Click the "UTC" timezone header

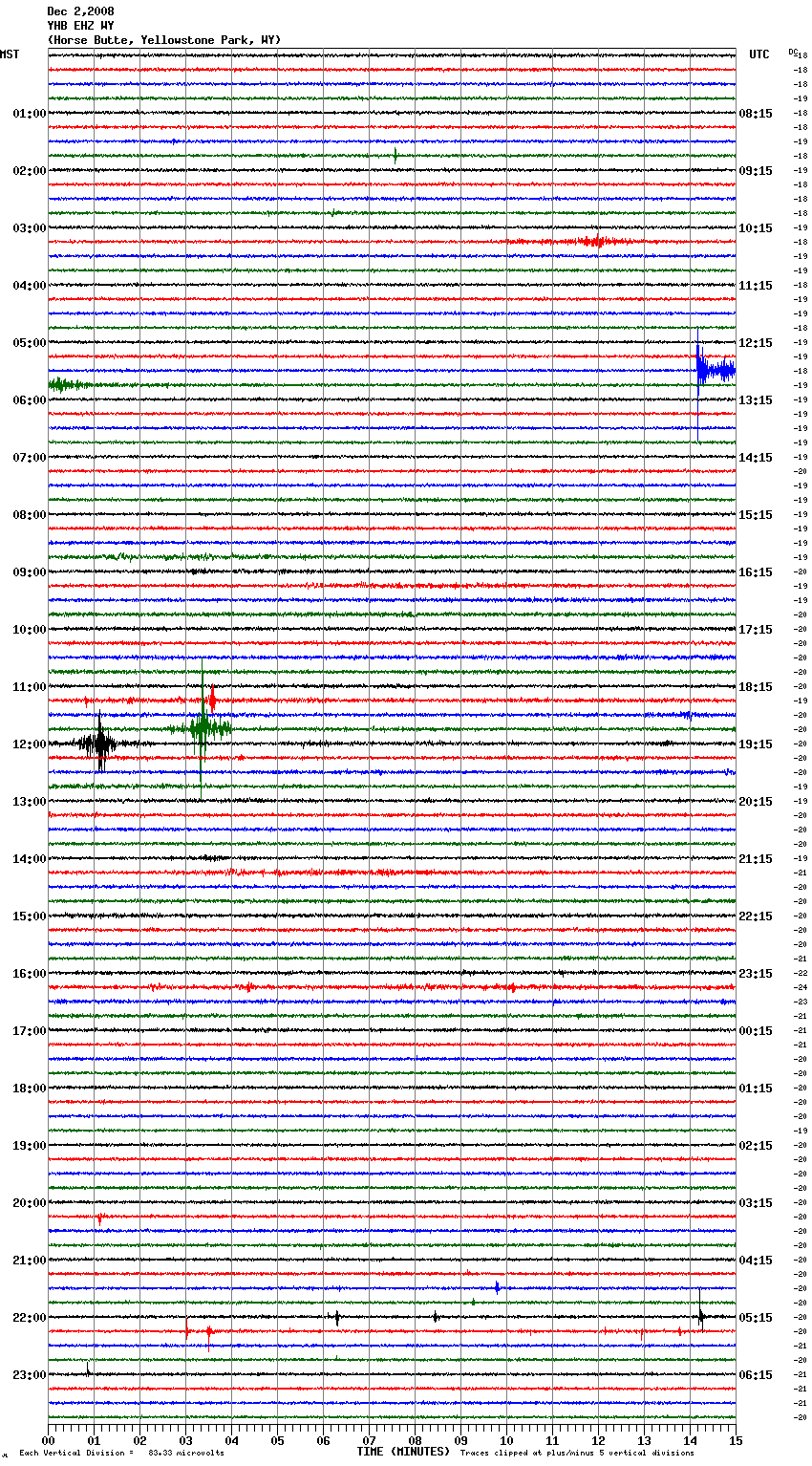pyautogui.click(x=759, y=54)
